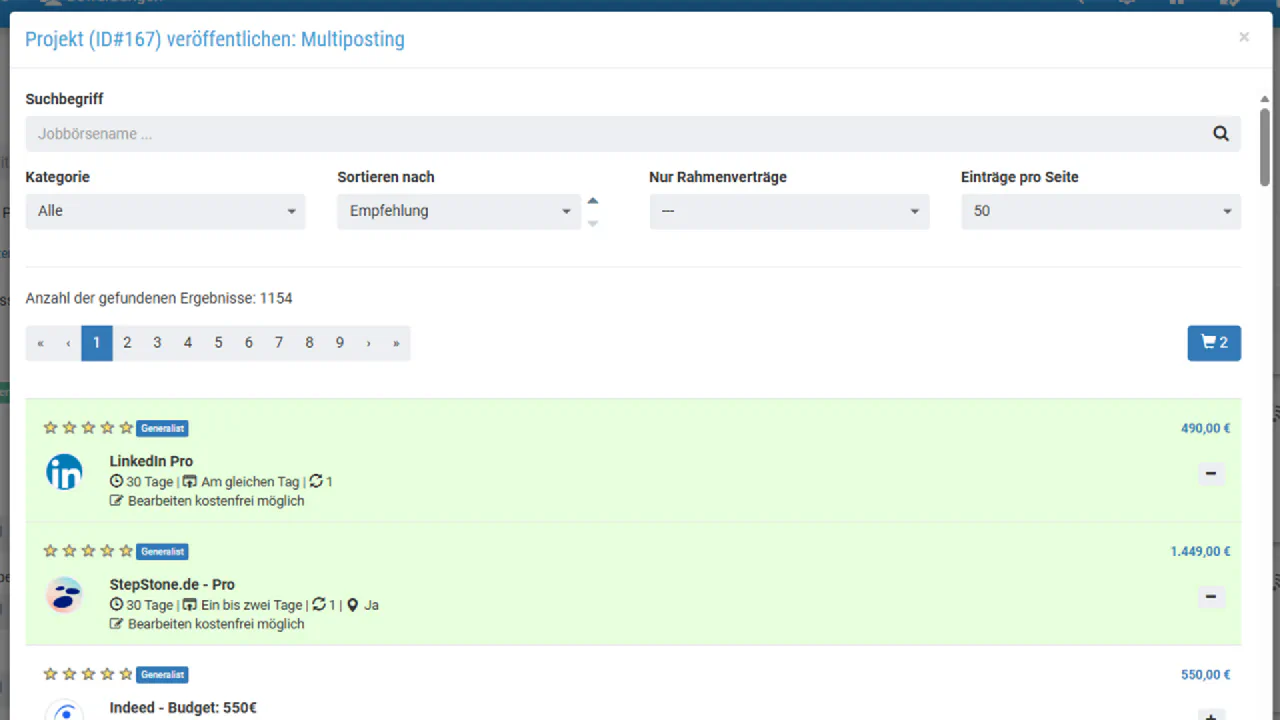The image size is (1280, 720).
Task: Go to next page with › button
Action: (x=368, y=343)
